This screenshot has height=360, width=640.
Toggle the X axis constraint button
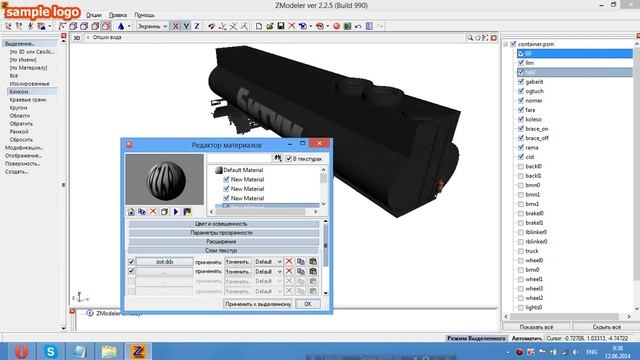(175, 26)
